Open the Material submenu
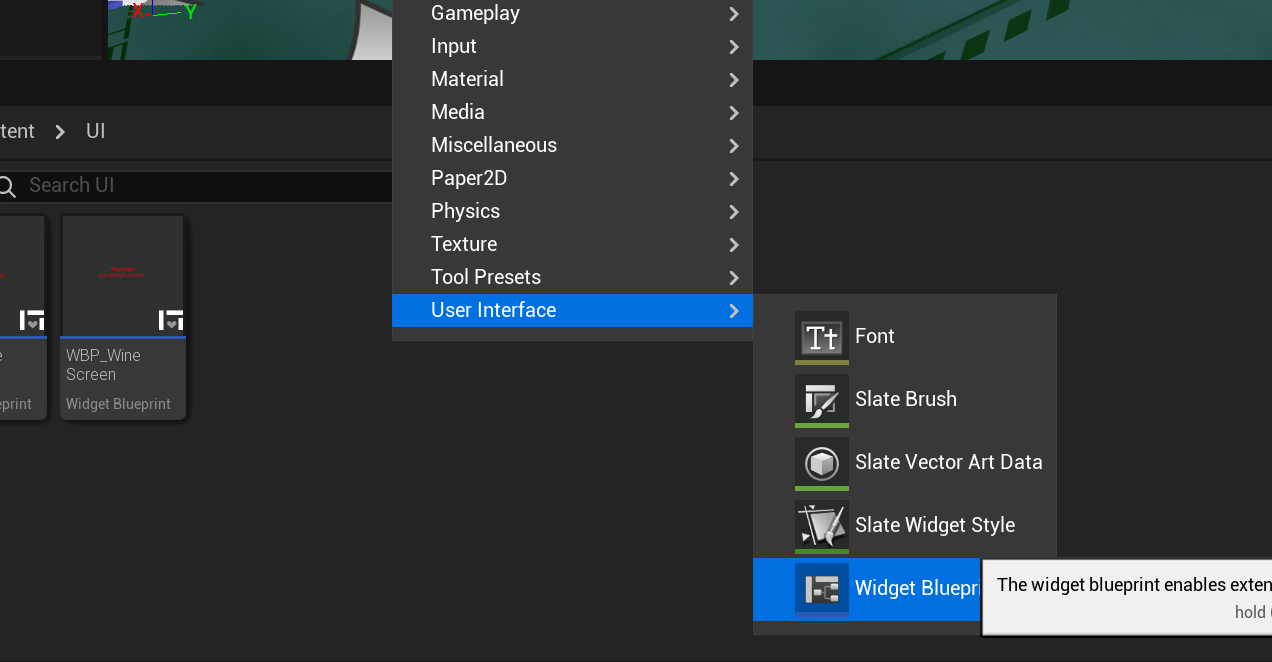Screen dimensions: 1272x662 click(572, 80)
